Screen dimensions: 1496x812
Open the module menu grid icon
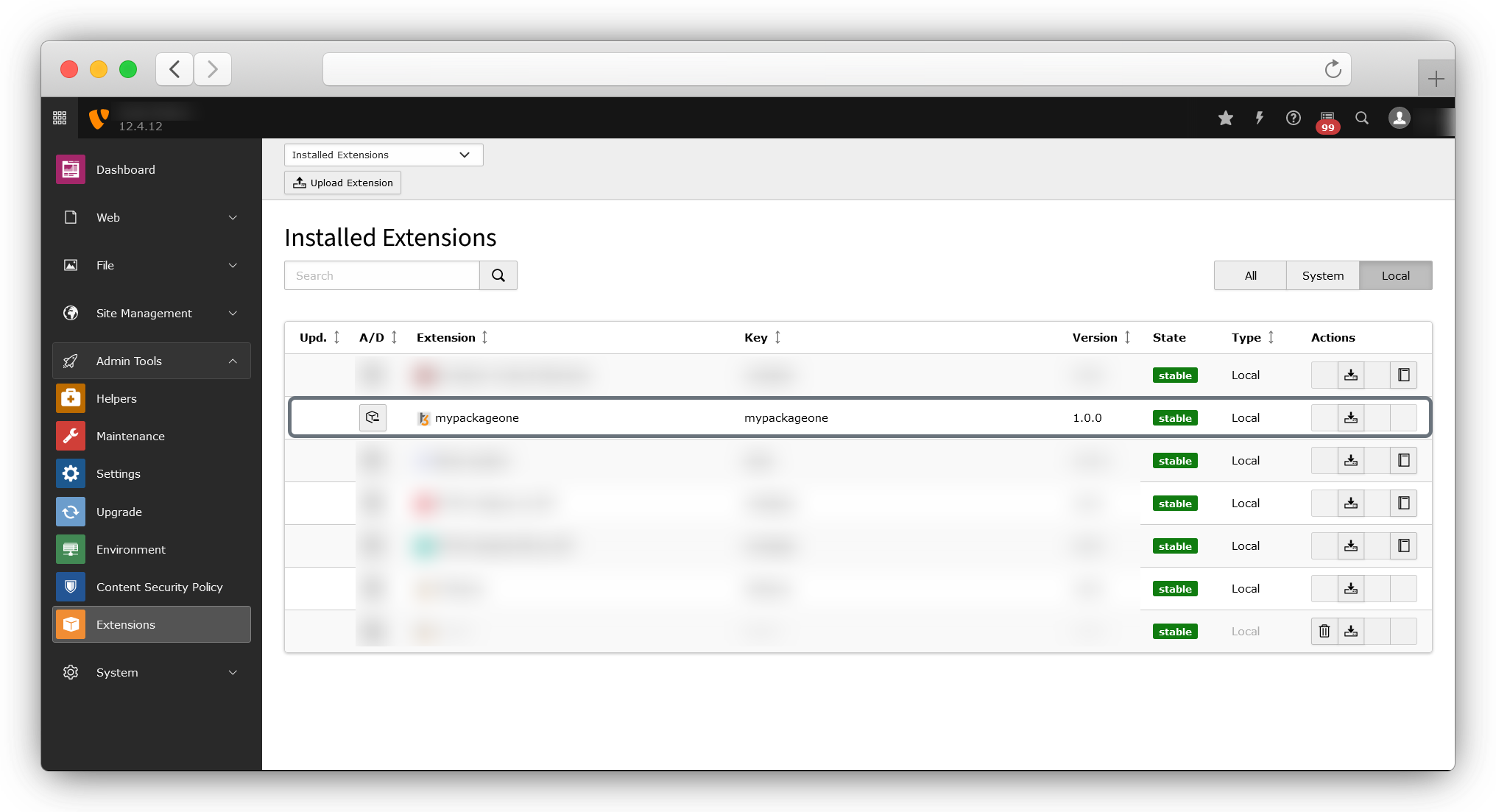[x=60, y=118]
